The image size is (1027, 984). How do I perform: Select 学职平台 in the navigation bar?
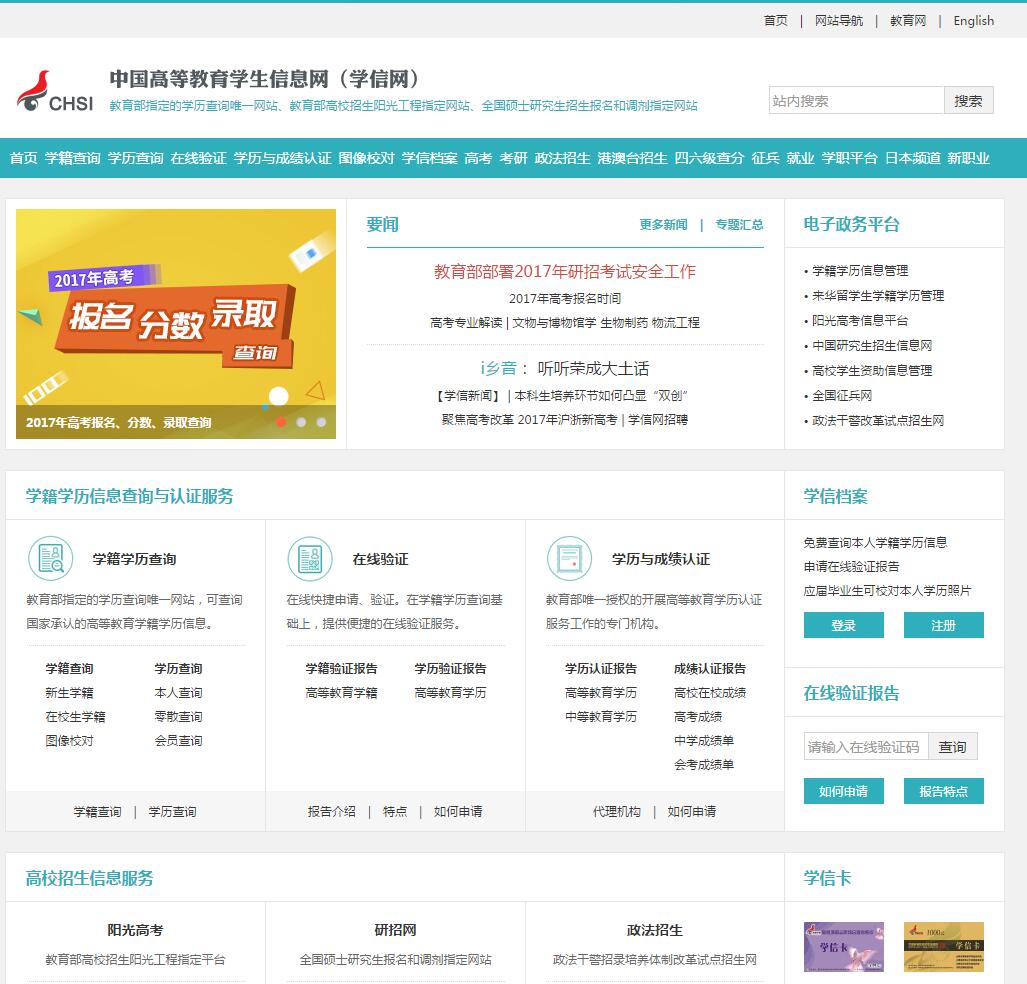pyautogui.click(x=850, y=158)
